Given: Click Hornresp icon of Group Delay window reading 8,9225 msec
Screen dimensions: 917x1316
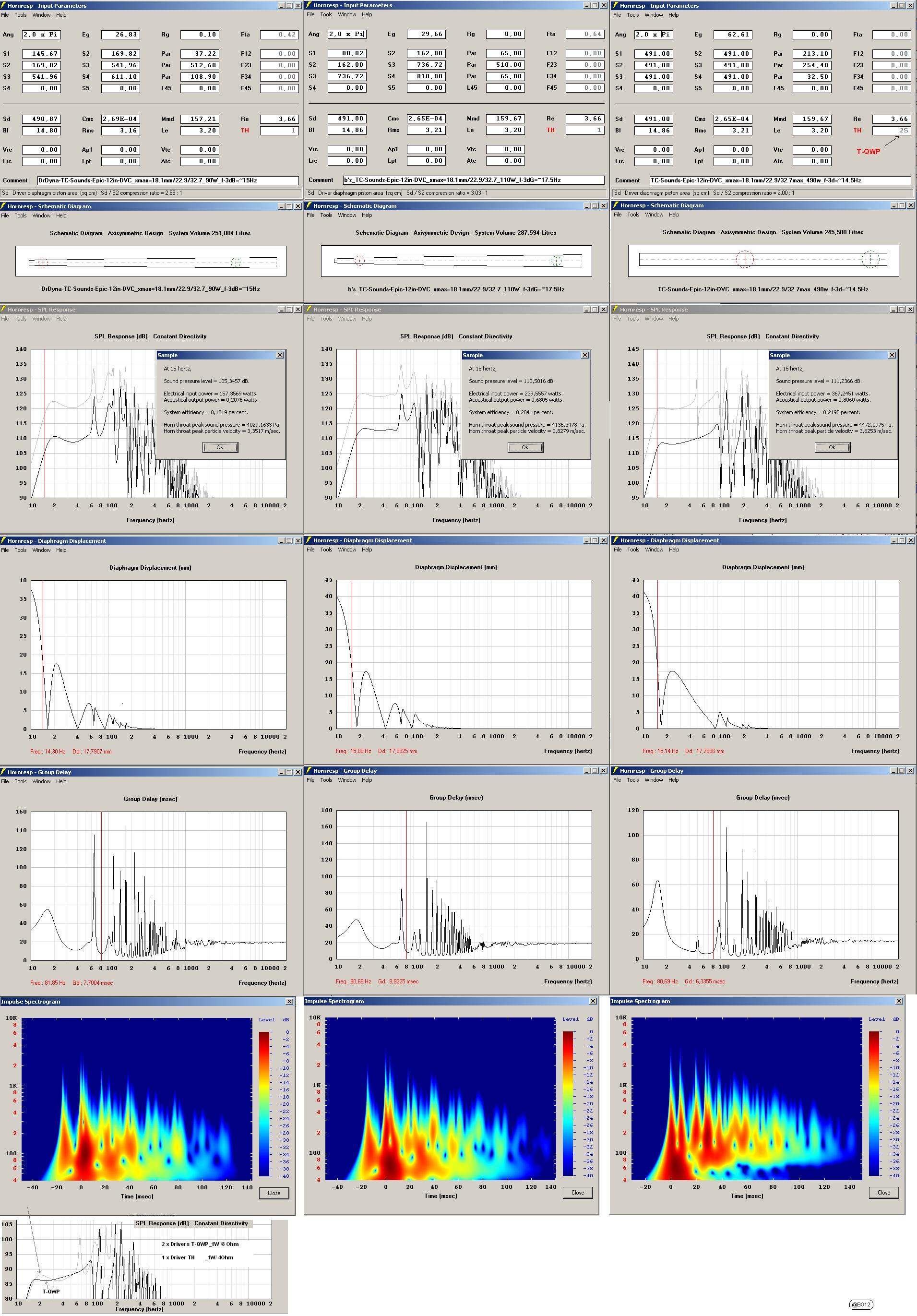Looking at the screenshot, I should pyautogui.click(x=309, y=771).
